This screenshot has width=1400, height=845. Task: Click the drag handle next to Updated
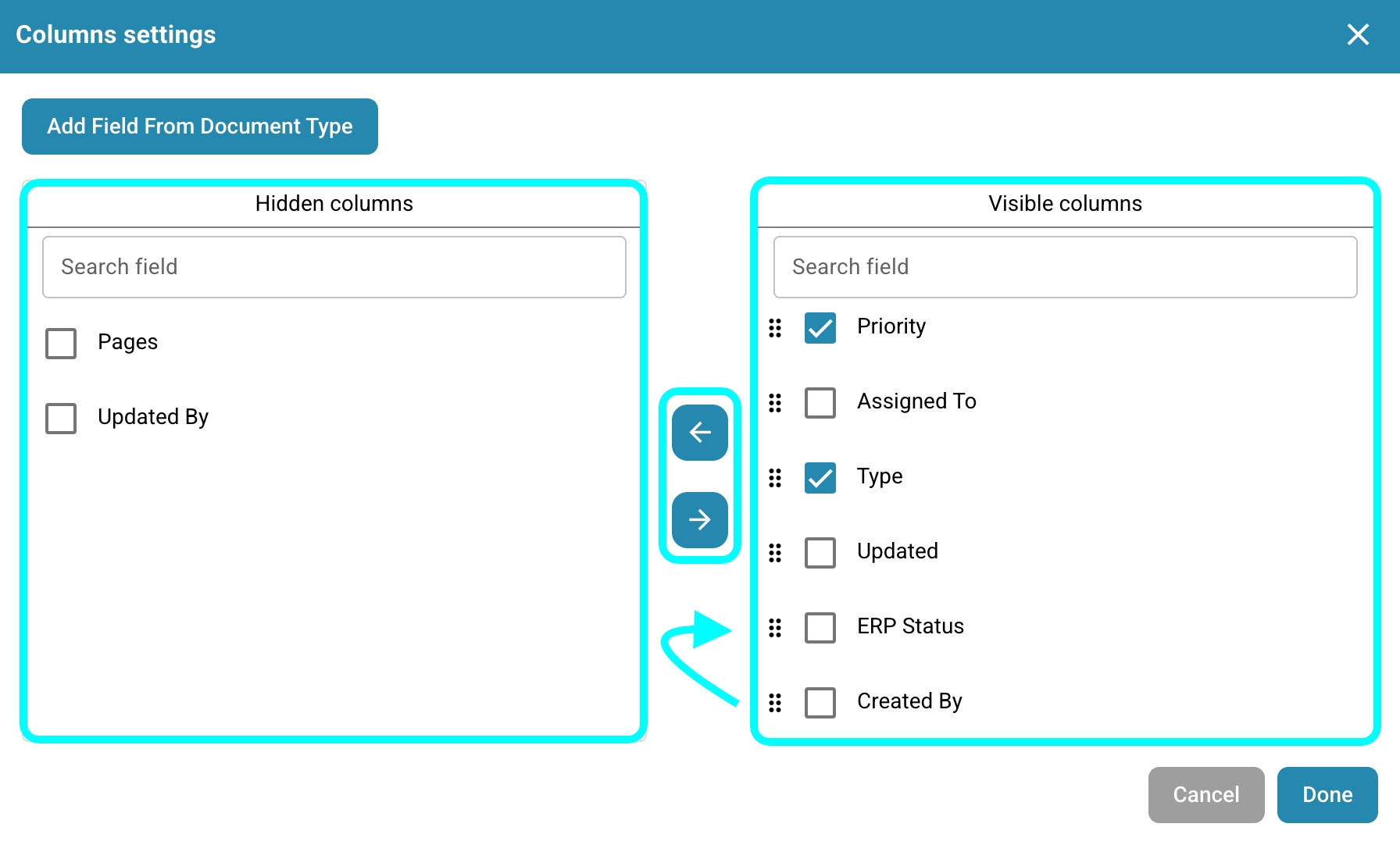pos(774,553)
